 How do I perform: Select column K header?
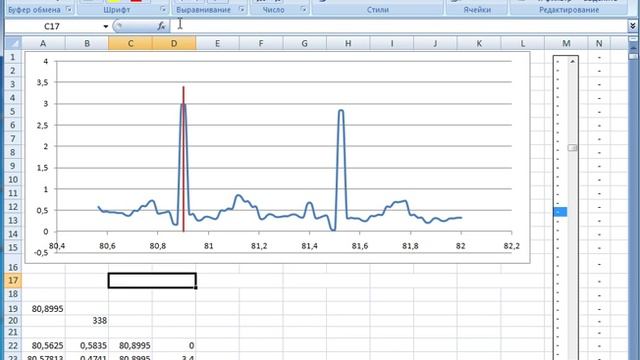click(479, 43)
